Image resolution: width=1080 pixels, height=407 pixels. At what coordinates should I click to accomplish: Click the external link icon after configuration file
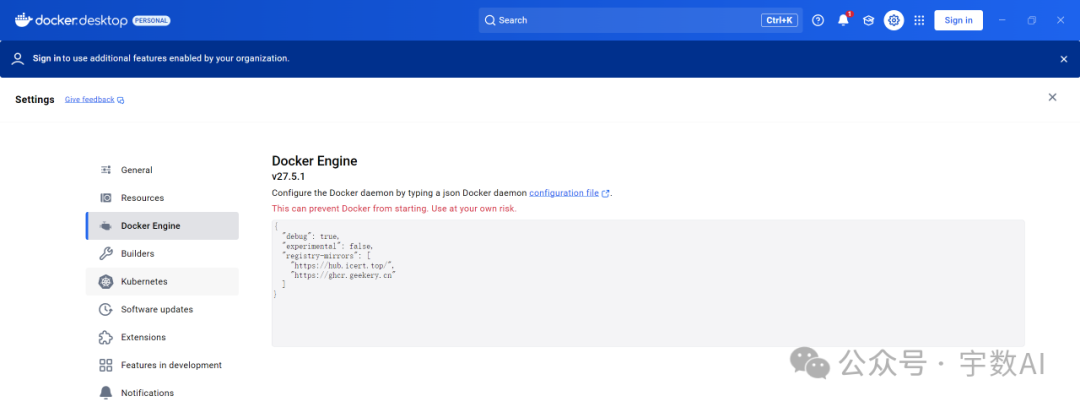click(605, 194)
